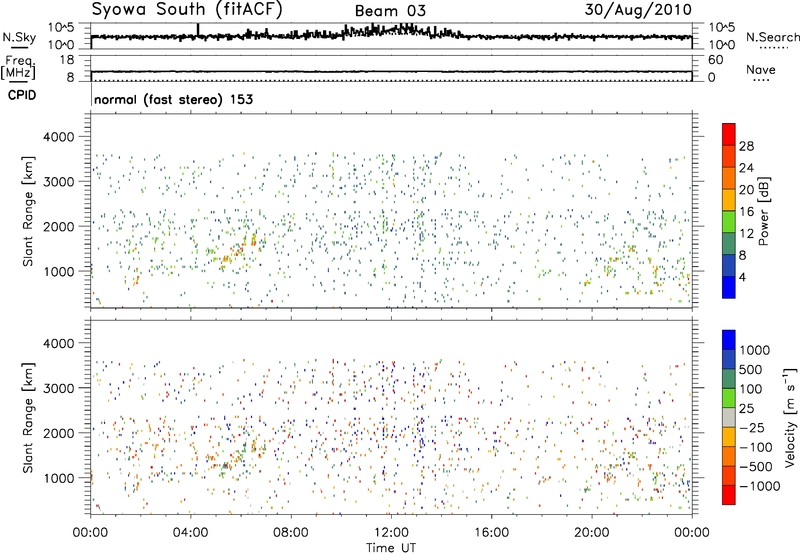Click the "Power [dB]" color bar title
This screenshot has height=554, width=800.
click(x=764, y=211)
